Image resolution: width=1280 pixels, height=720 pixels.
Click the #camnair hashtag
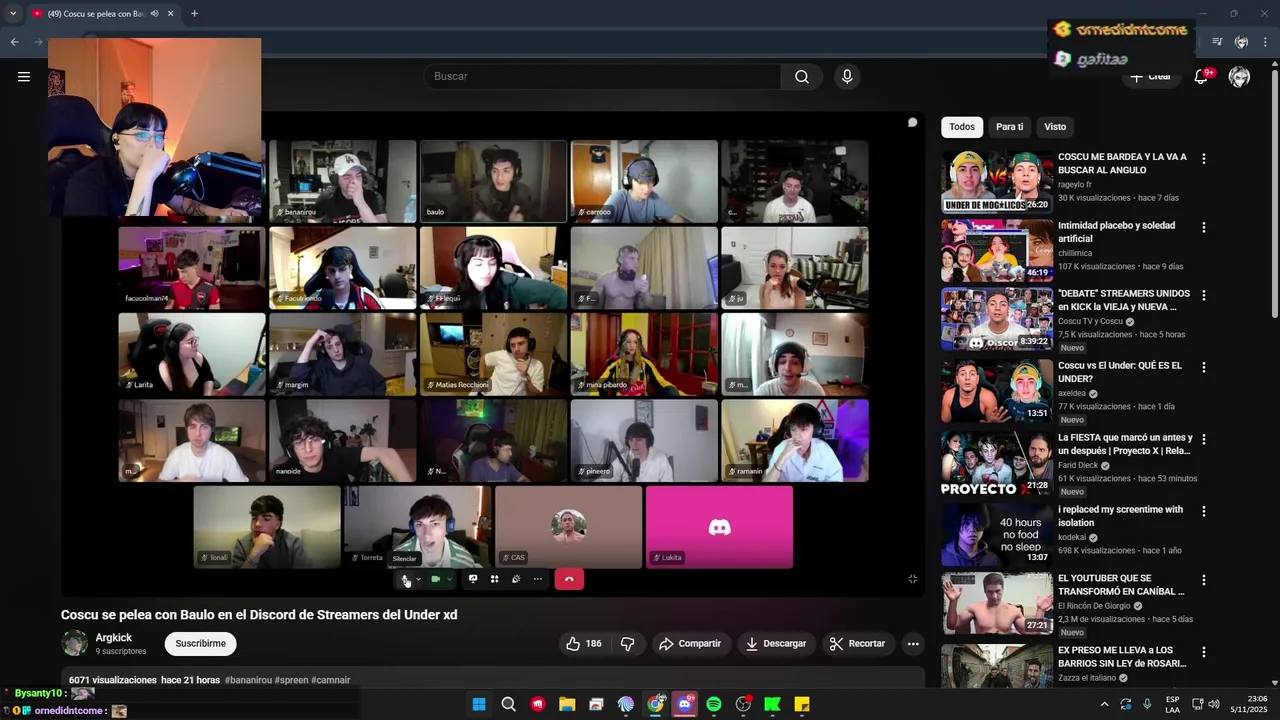(x=331, y=680)
